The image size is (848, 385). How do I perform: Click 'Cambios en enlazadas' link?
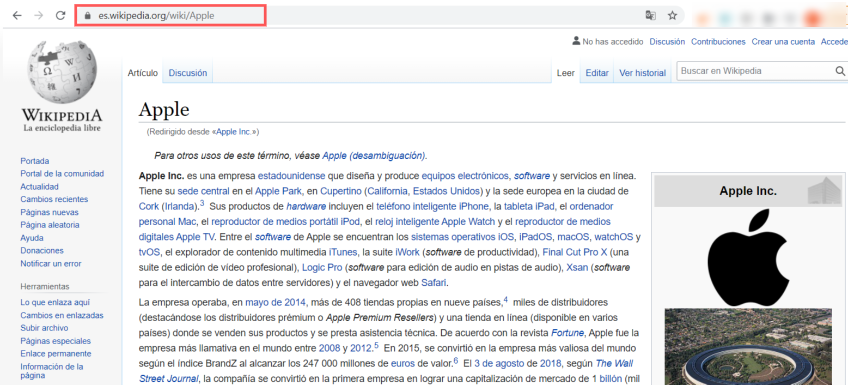pos(62,315)
